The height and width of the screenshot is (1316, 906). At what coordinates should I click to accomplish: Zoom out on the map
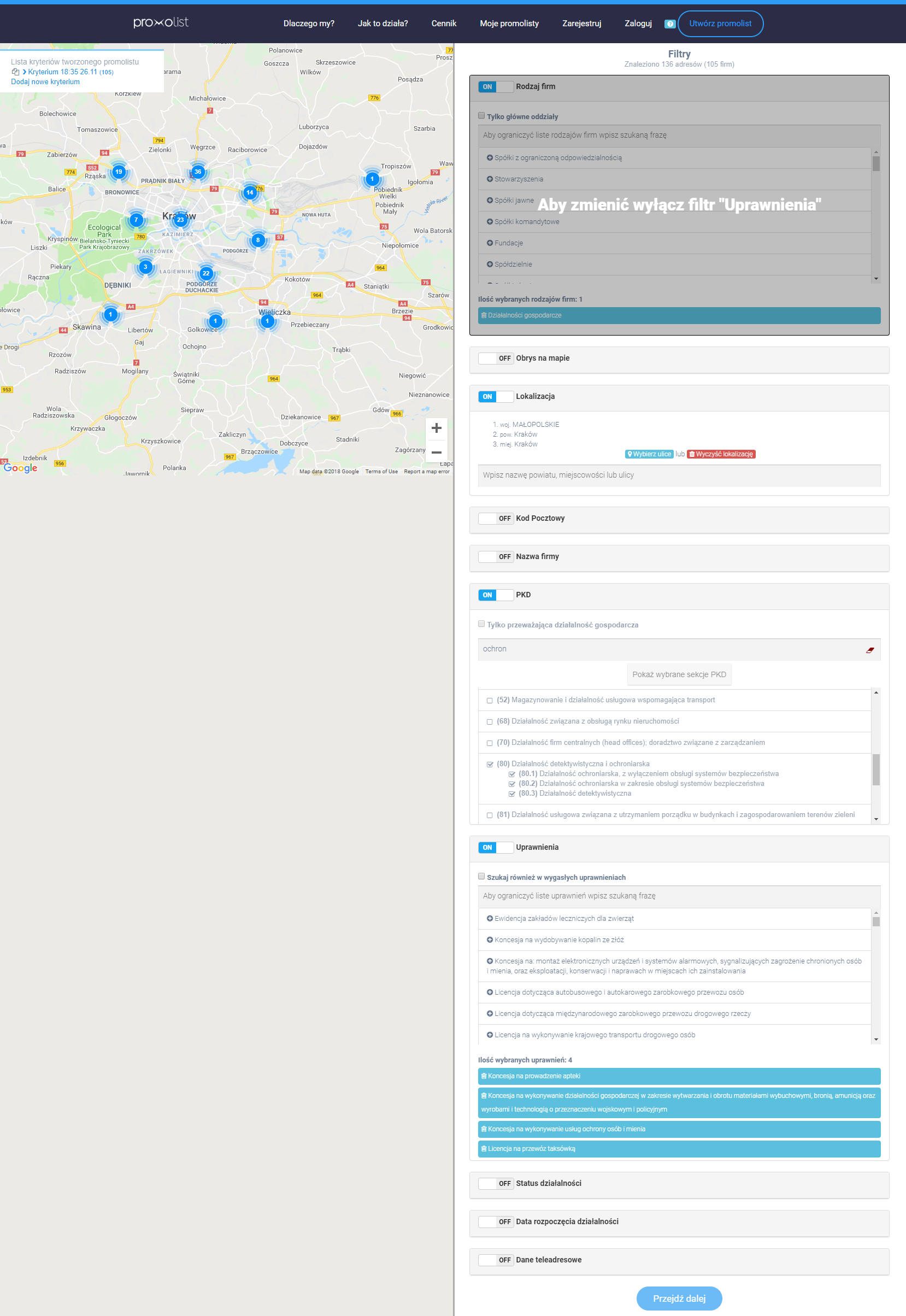coord(436,453)
